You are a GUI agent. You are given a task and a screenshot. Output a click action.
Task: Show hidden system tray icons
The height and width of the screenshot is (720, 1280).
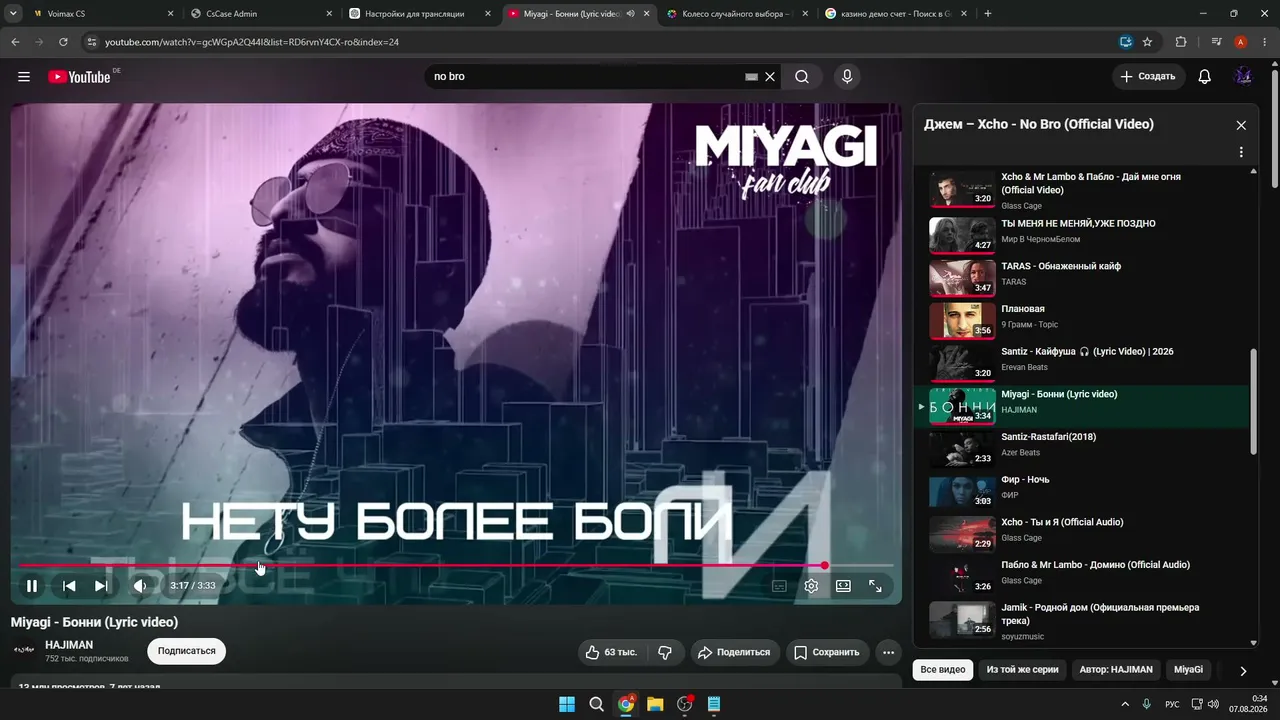(x=1124, y=704)
